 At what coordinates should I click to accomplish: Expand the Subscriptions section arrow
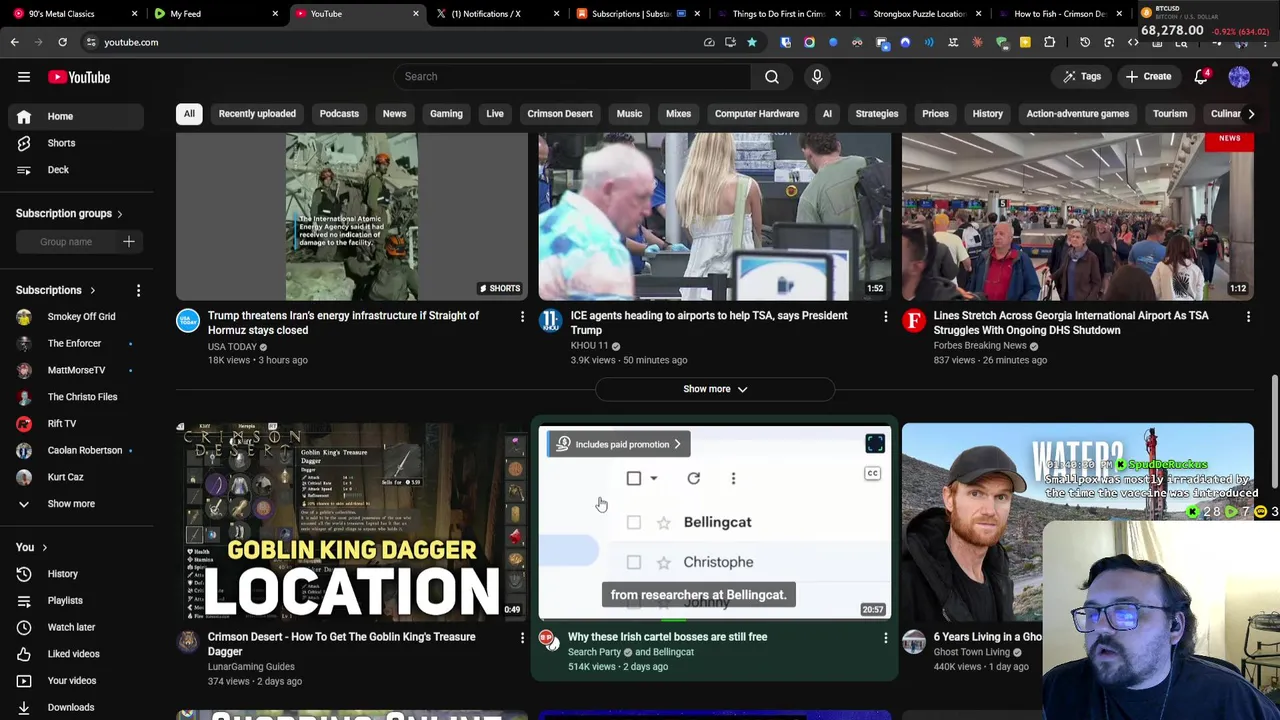click(92, 290)
